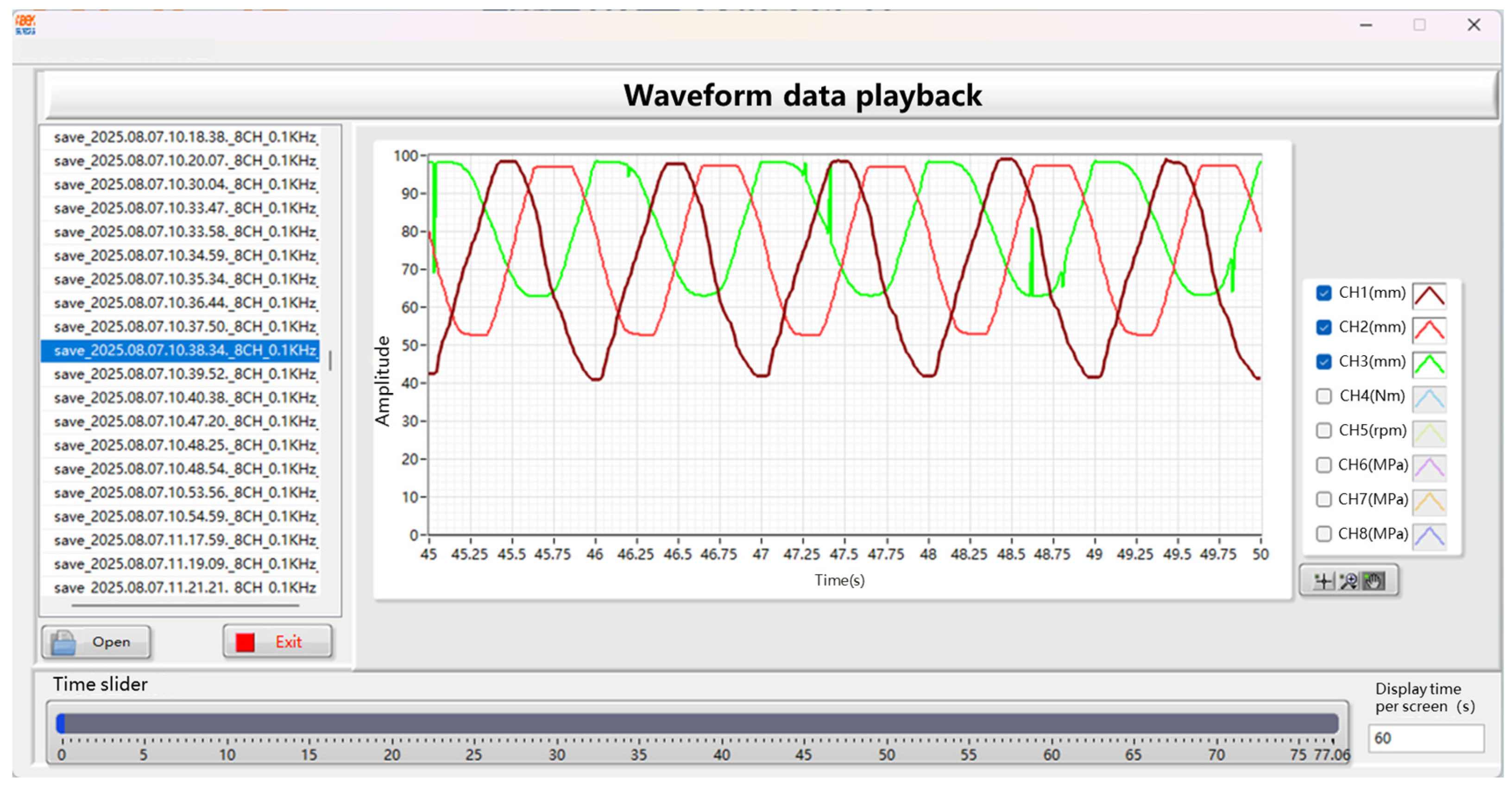
Task: Uncheck the CH1(mm) channel checkbox
Action: tap(1323, 293)
